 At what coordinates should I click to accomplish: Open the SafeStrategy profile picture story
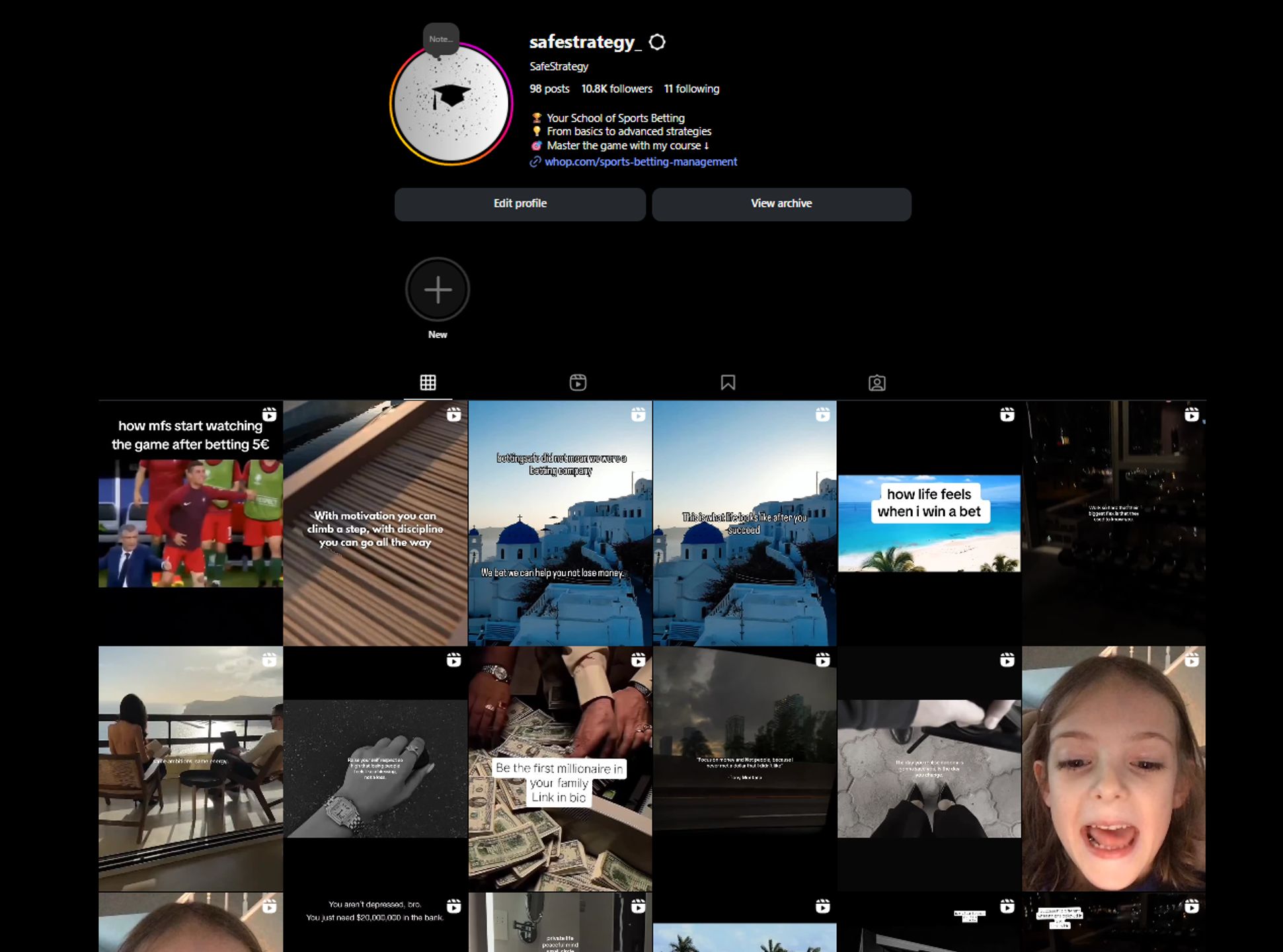click(451, 103)
